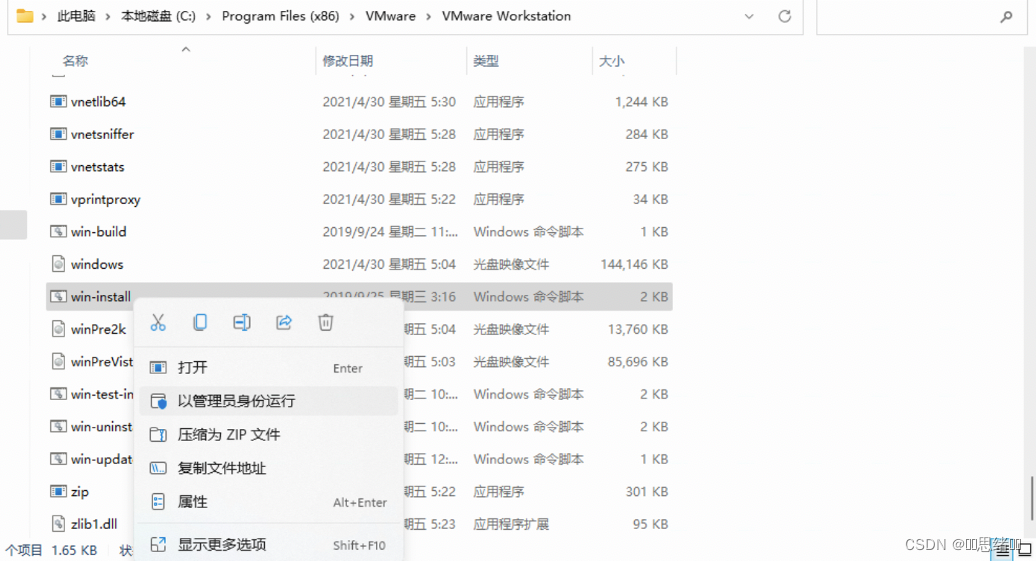Go to VMware breadcrumb folder

pos(390,16)
